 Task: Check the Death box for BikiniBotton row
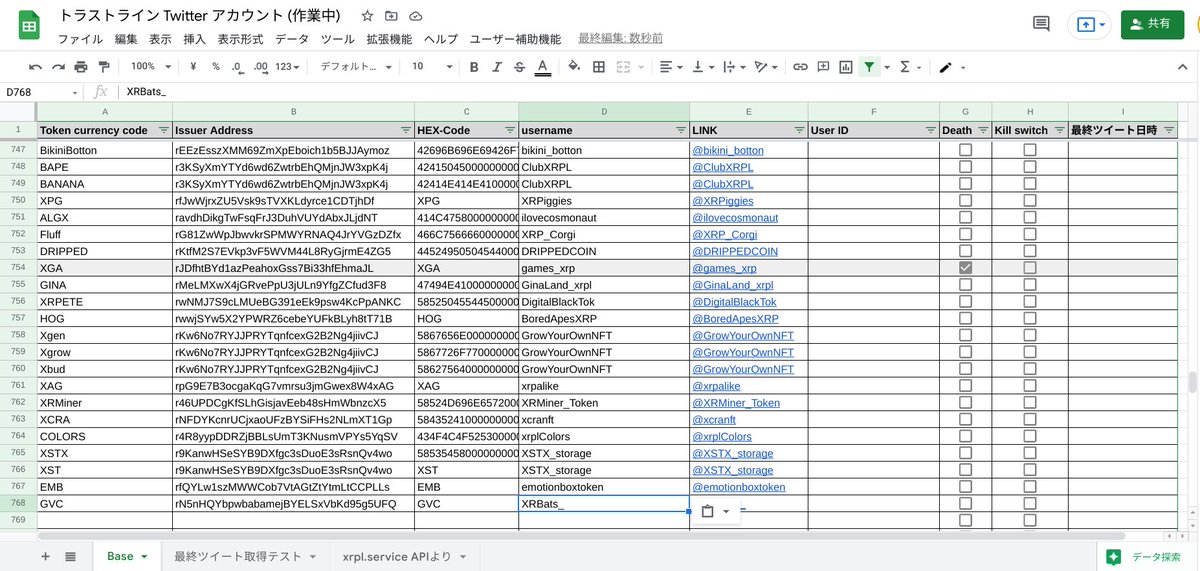[x=965, y=150]
